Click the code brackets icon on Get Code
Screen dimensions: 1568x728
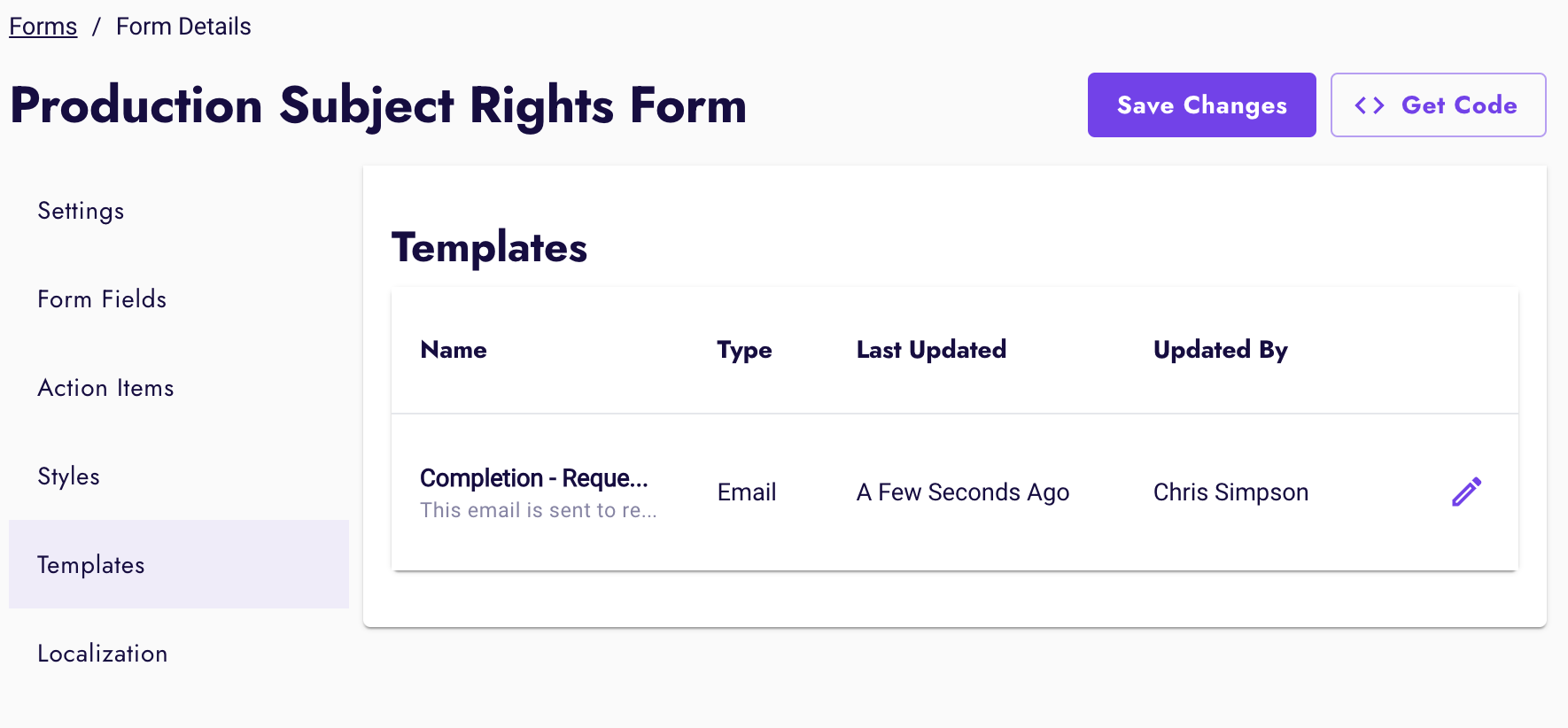coord(1369,105)
